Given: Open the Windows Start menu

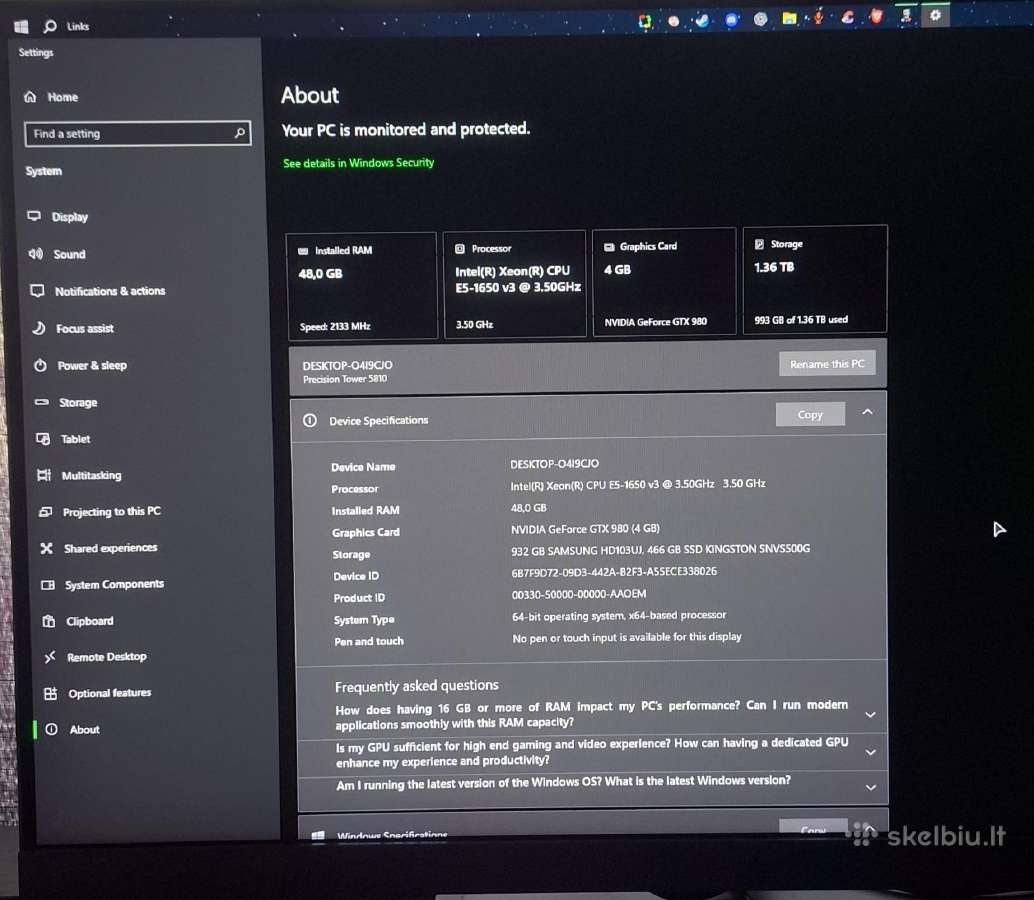Looking at the screenshot, I should [21, 26].
